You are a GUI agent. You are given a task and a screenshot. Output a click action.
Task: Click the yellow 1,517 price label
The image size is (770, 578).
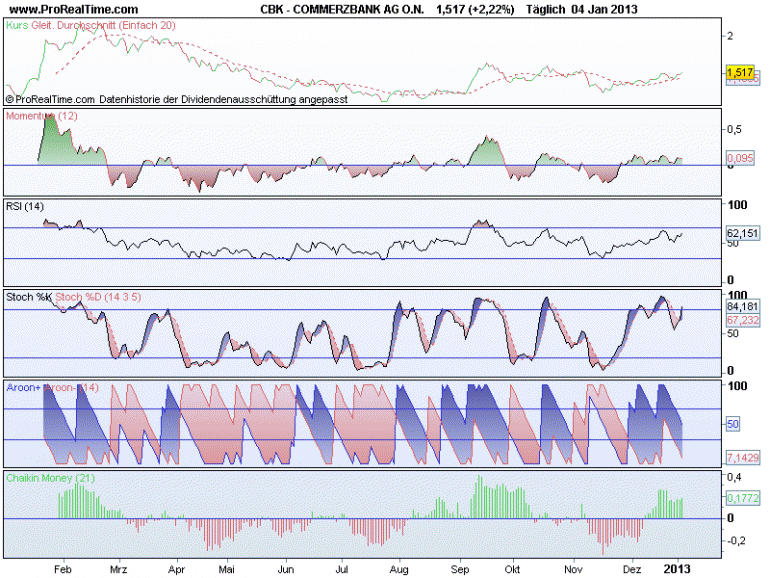coord(740,72)
